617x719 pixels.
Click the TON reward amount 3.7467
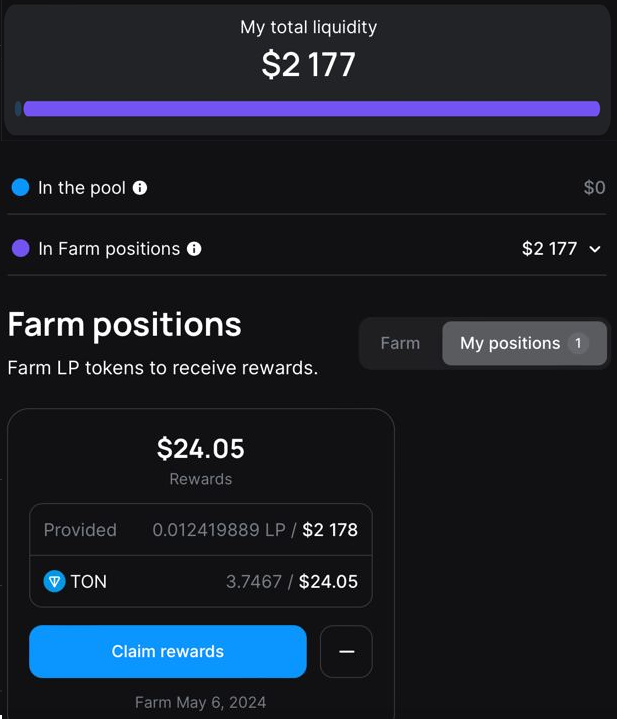click(253, 581)
